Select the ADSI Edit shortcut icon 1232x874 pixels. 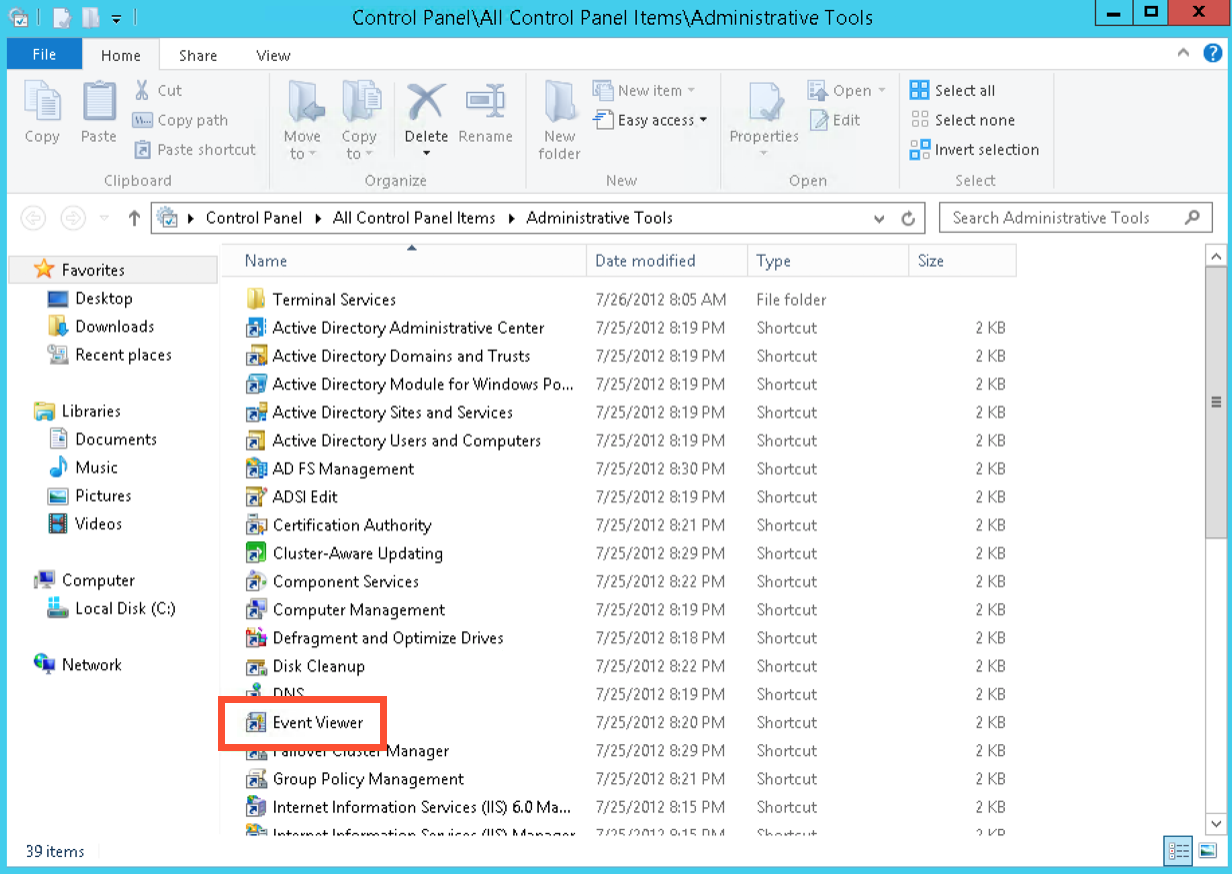(256, 496)
